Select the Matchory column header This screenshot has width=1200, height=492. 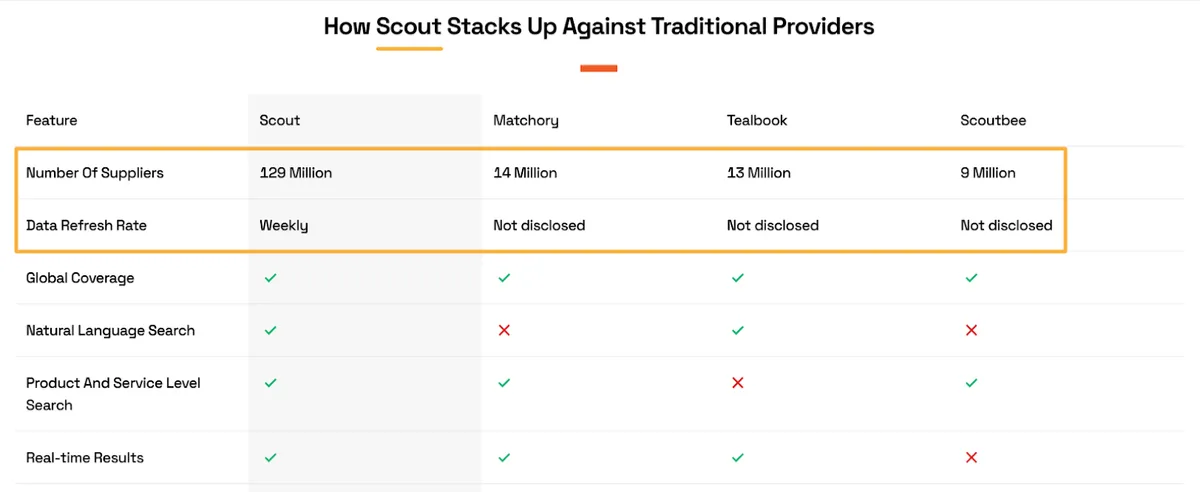coord(526,120)
